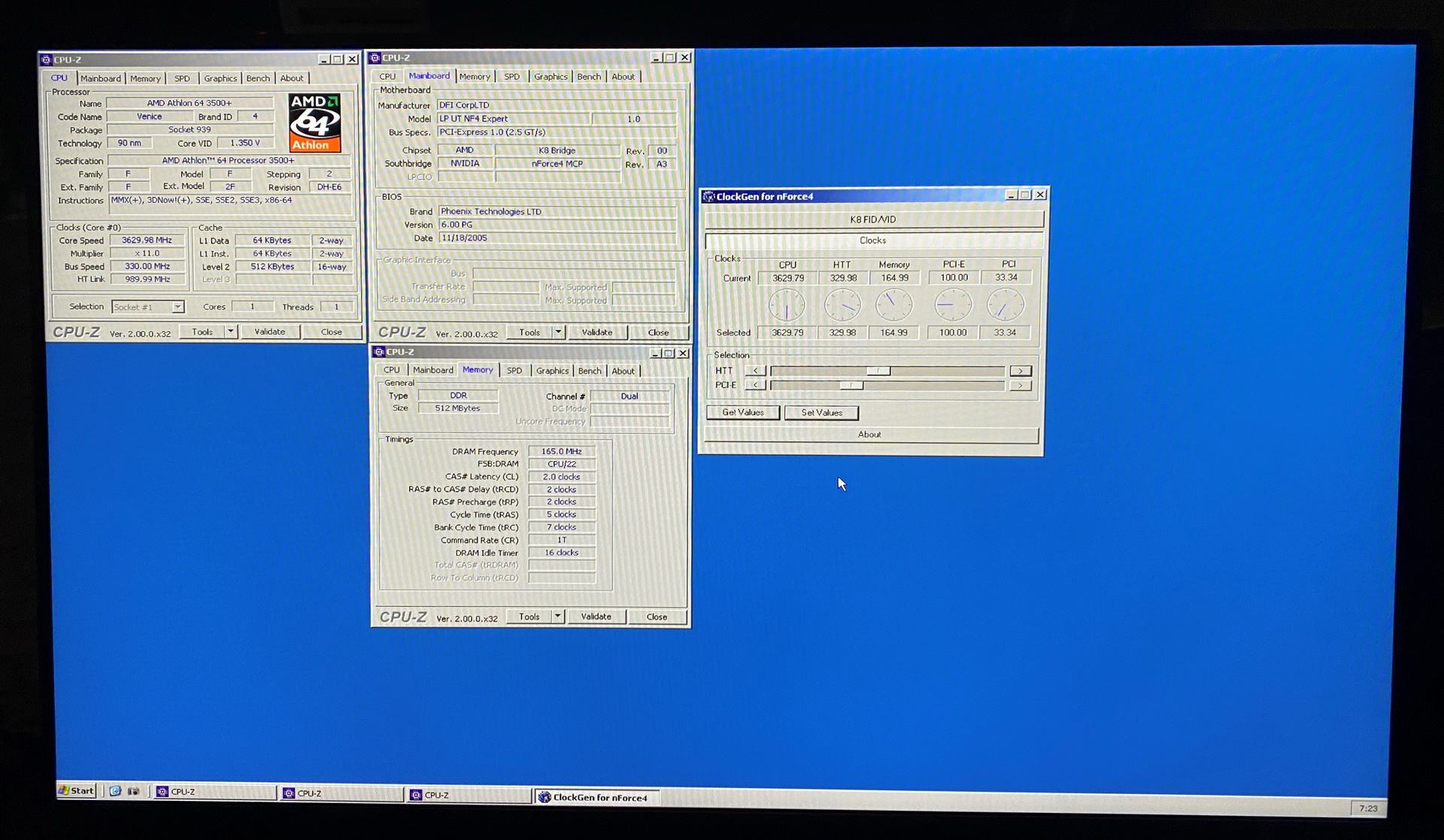Click CPU-Z title icon in Mainboard window
The height and width of the screenshot is (840, 1444).
[x=375, y=58]
